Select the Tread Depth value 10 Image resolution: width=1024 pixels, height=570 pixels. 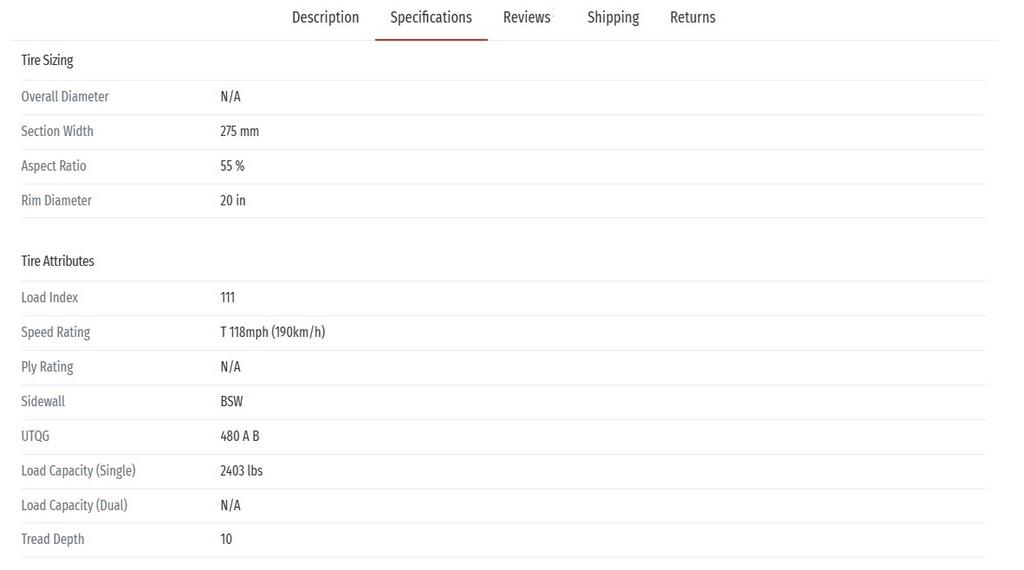tap(226, 539)
